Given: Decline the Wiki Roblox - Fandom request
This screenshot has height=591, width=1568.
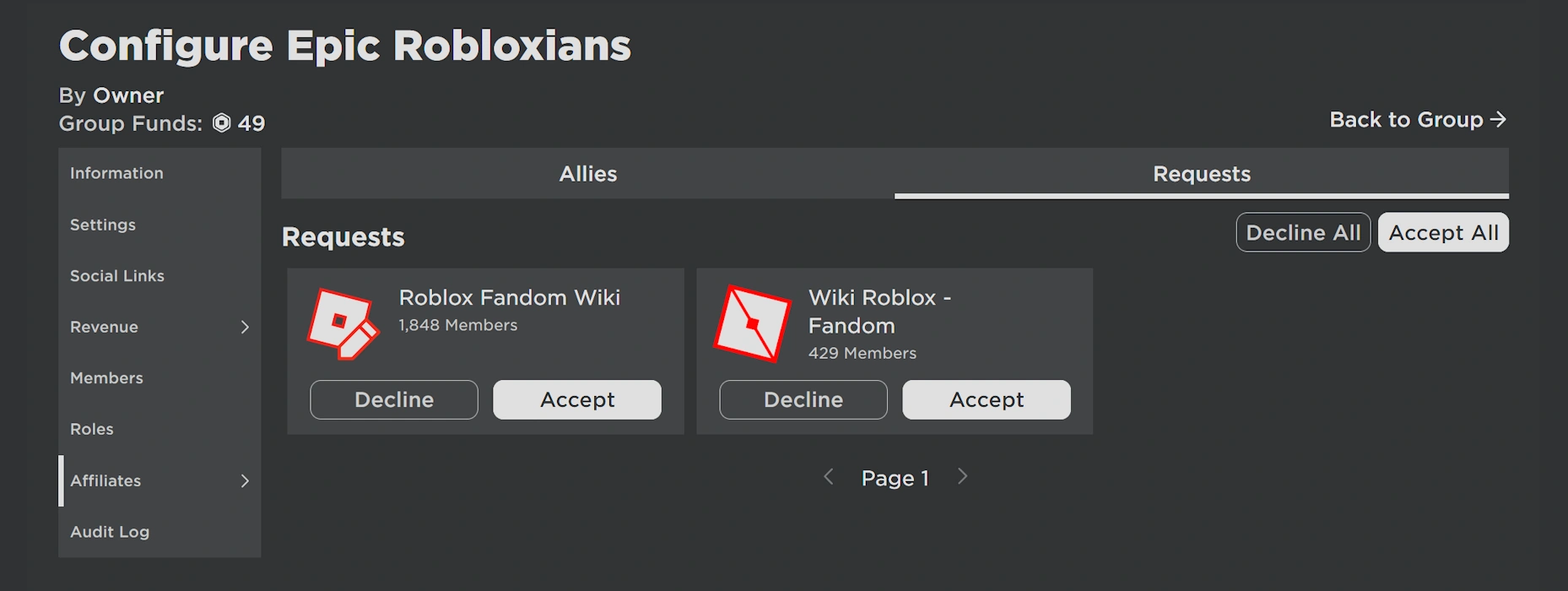Looking at the screenshot, I should [x=803, y=399].
